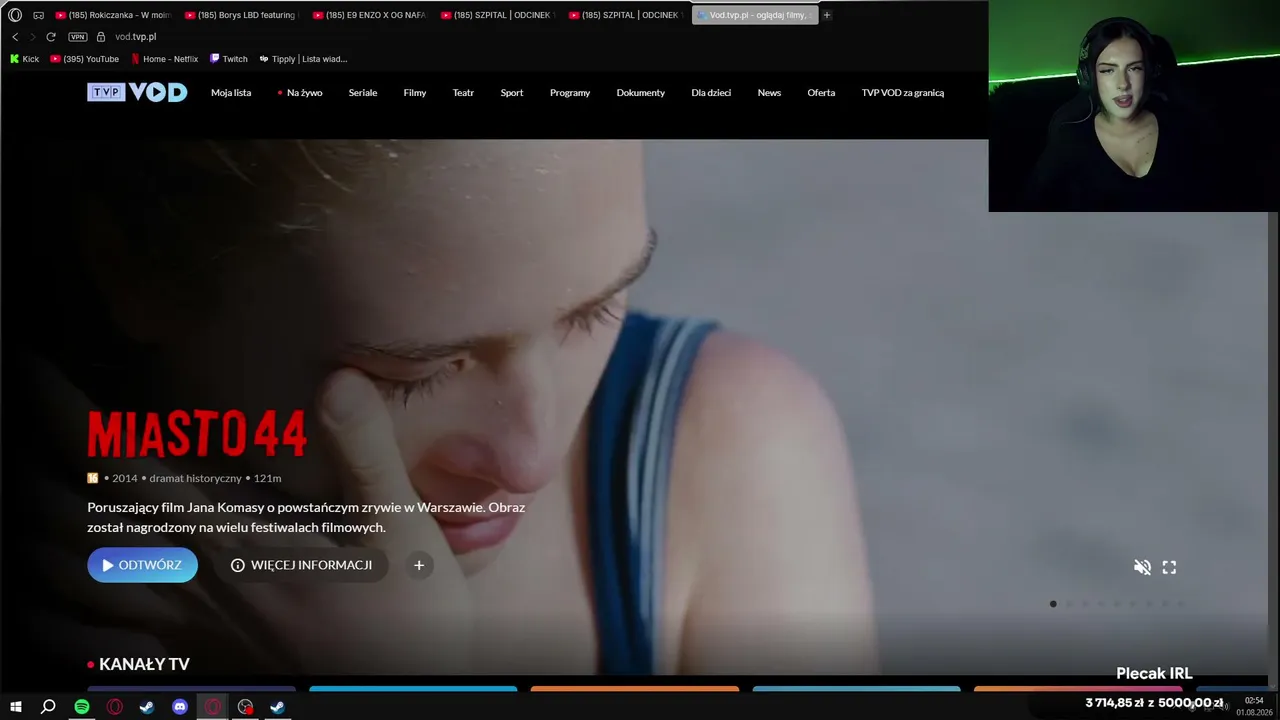The width and height of the screenshot is (1280, 720).
Task: Click the TVP VOD logo
Action: pos(137,92)
